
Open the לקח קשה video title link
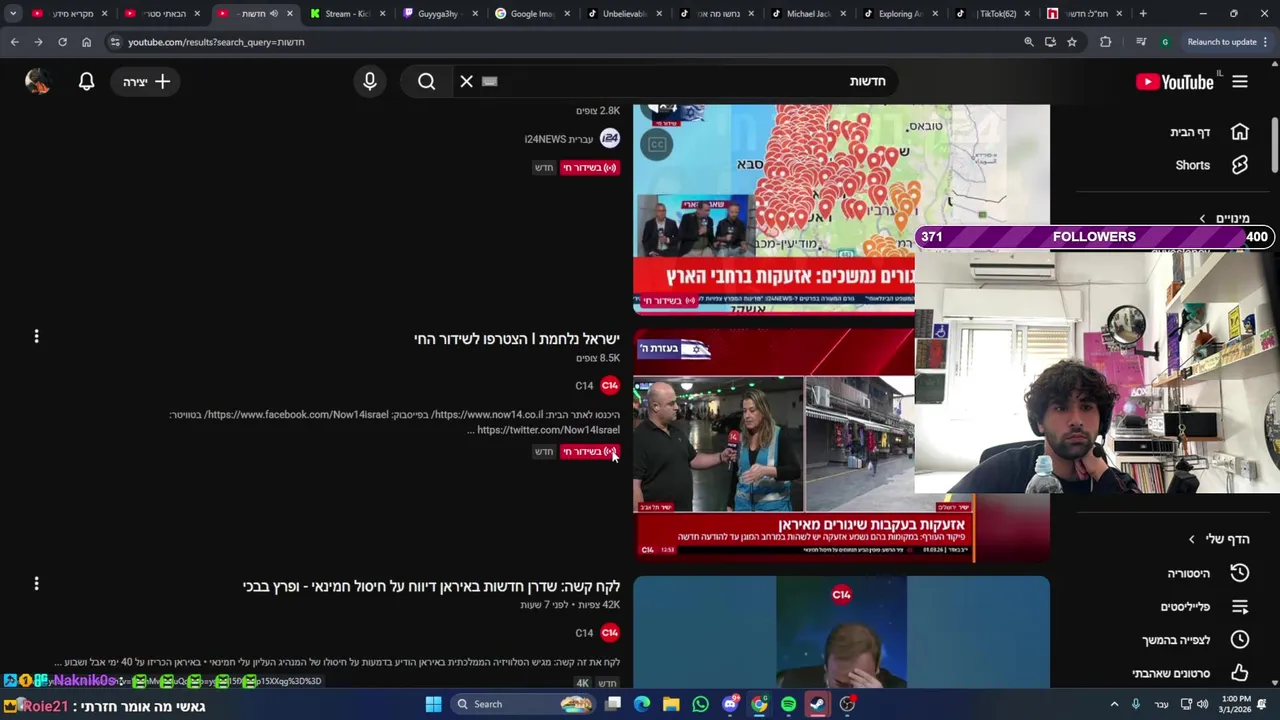(x=431, y=586)
